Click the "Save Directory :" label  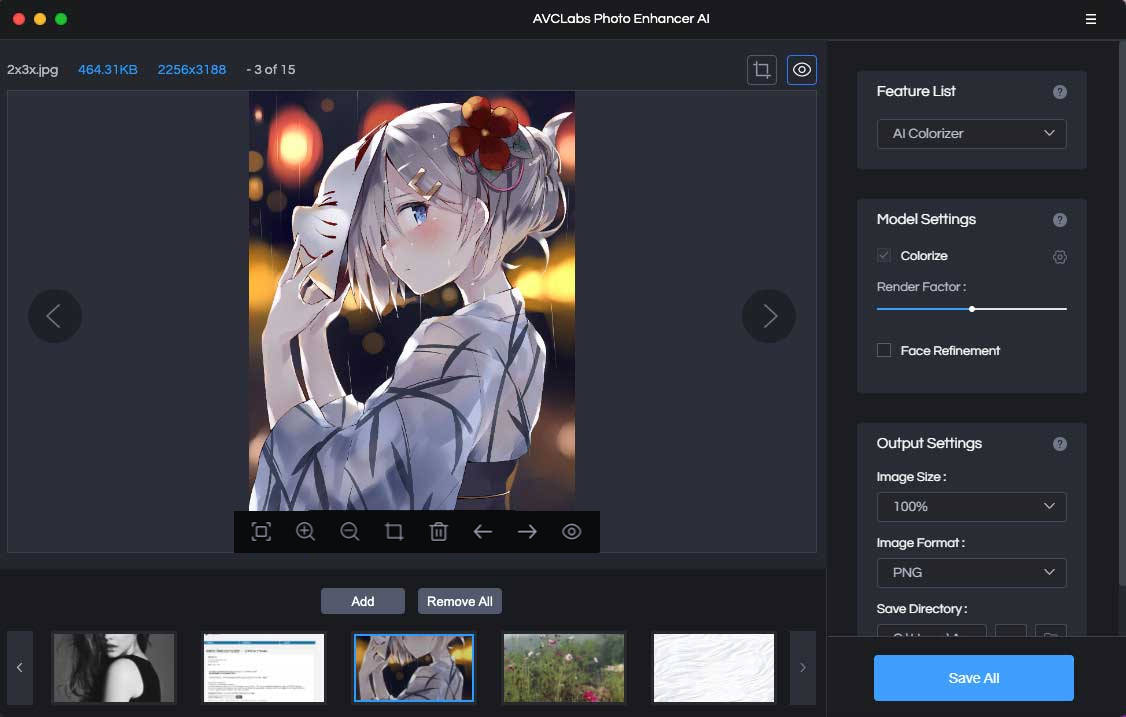coord(922,609)
